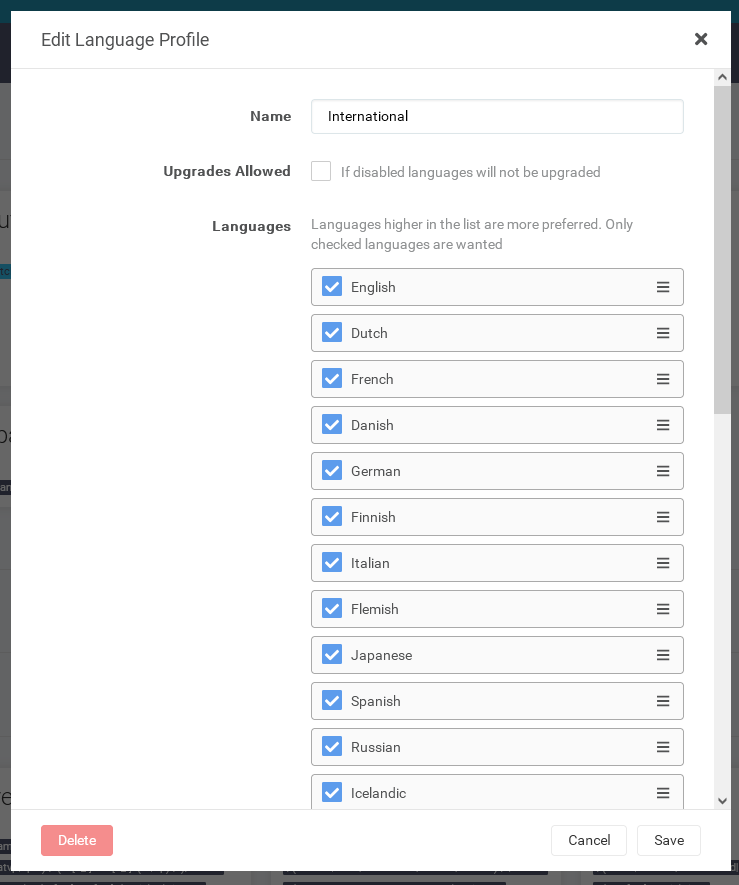Screen dimensions: 739x885
Task: Enable the Upgrades Allowed checkbox
Action: click(321, 171)
